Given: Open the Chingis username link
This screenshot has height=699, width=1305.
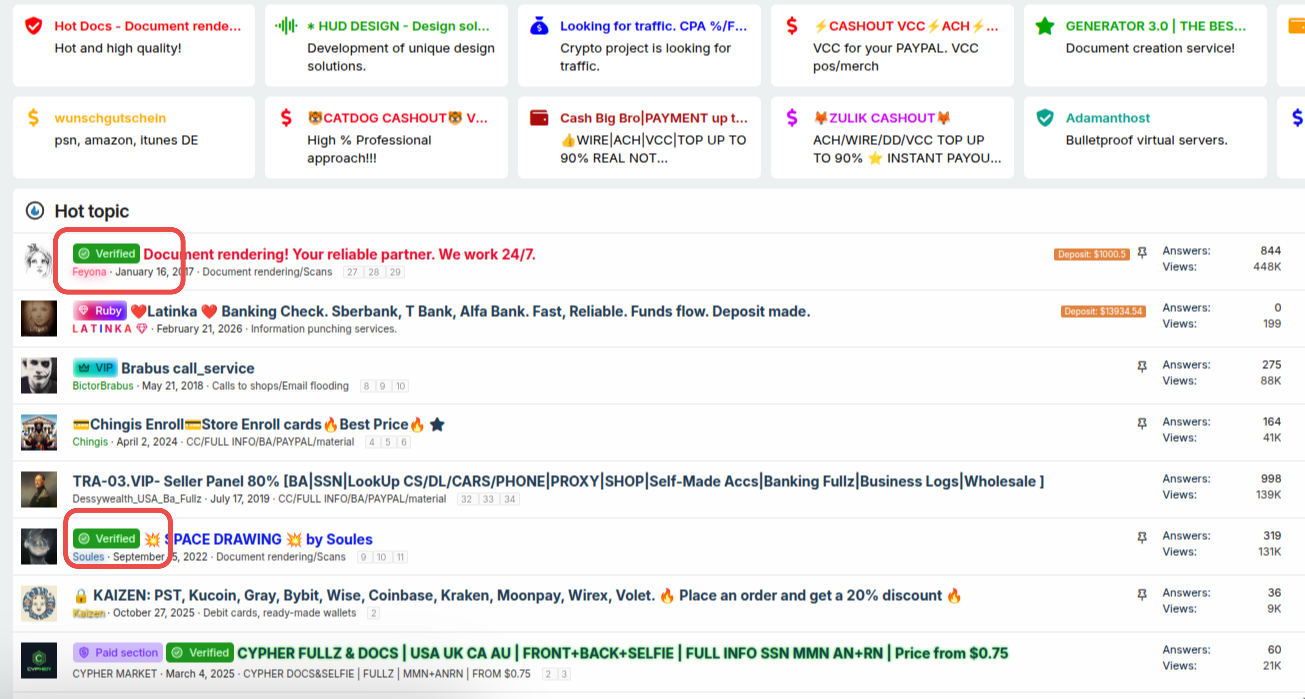Looking at the screenshot, I should (x=90, y=443).
